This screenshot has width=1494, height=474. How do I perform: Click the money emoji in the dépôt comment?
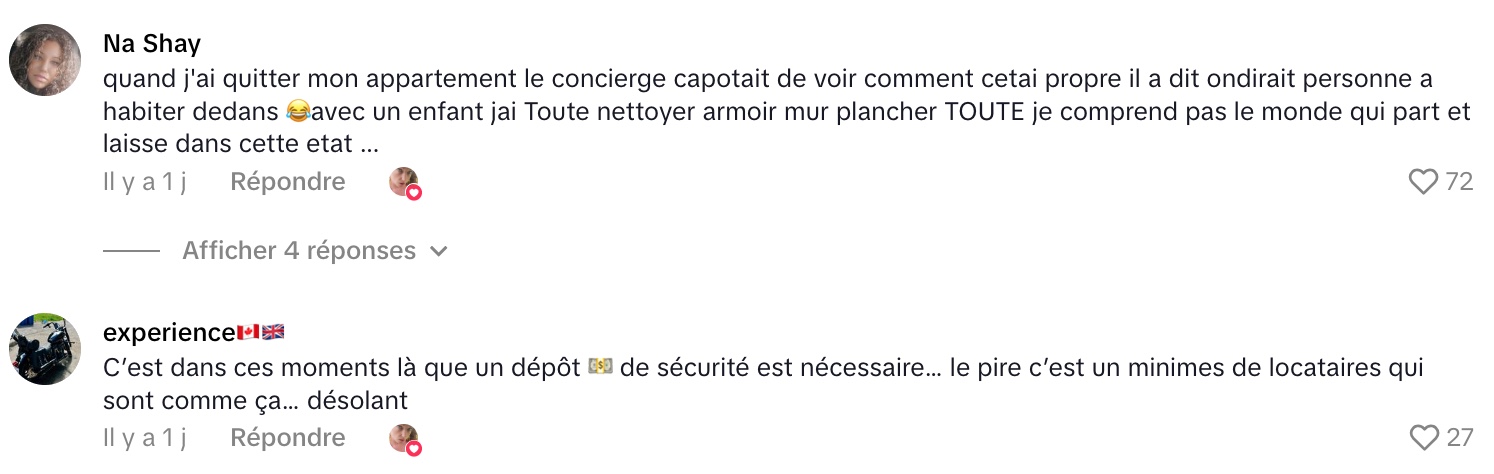pyautogui.click(x=600, y=368)
